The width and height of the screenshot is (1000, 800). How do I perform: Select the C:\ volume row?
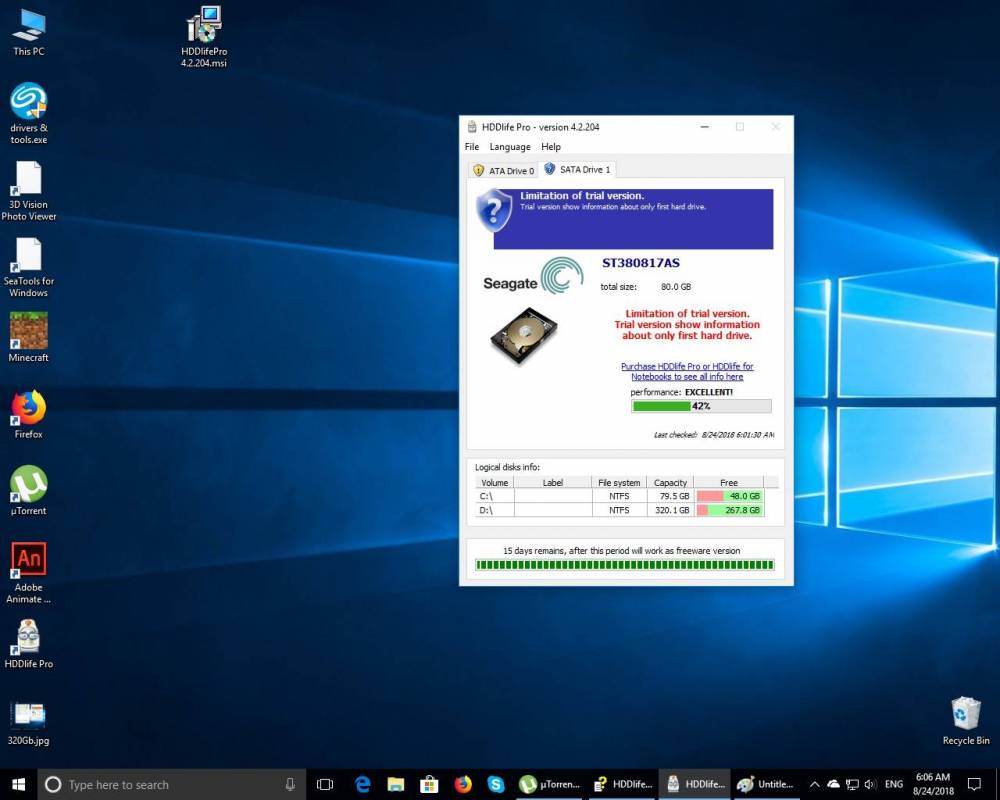[x=619, y=496]
